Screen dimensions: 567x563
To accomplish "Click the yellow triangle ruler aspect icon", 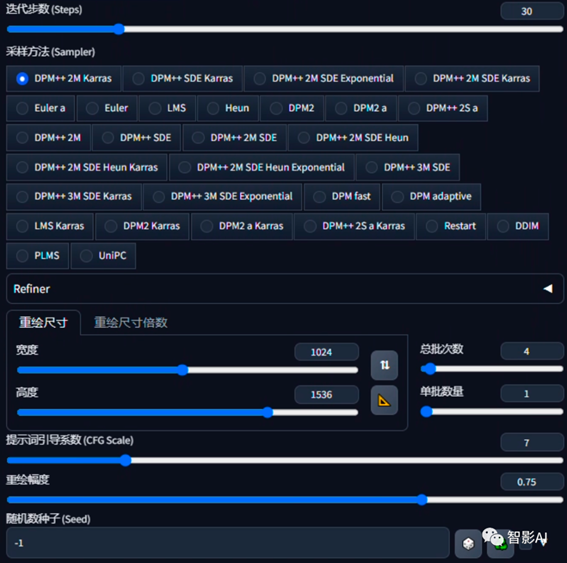I will point(384,400).
